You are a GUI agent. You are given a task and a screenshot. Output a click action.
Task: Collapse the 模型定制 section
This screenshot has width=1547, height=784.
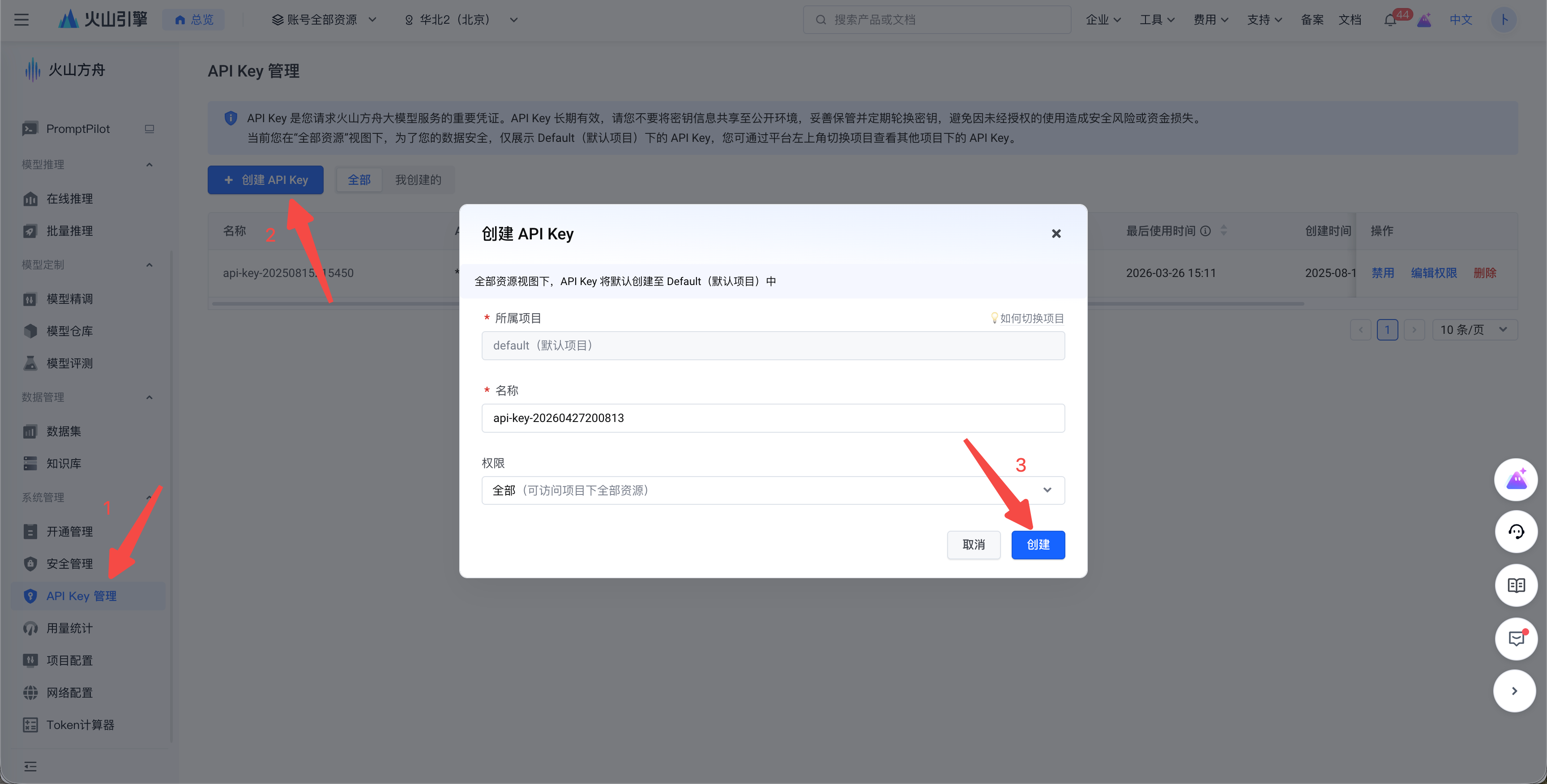[x=150, y=265]
